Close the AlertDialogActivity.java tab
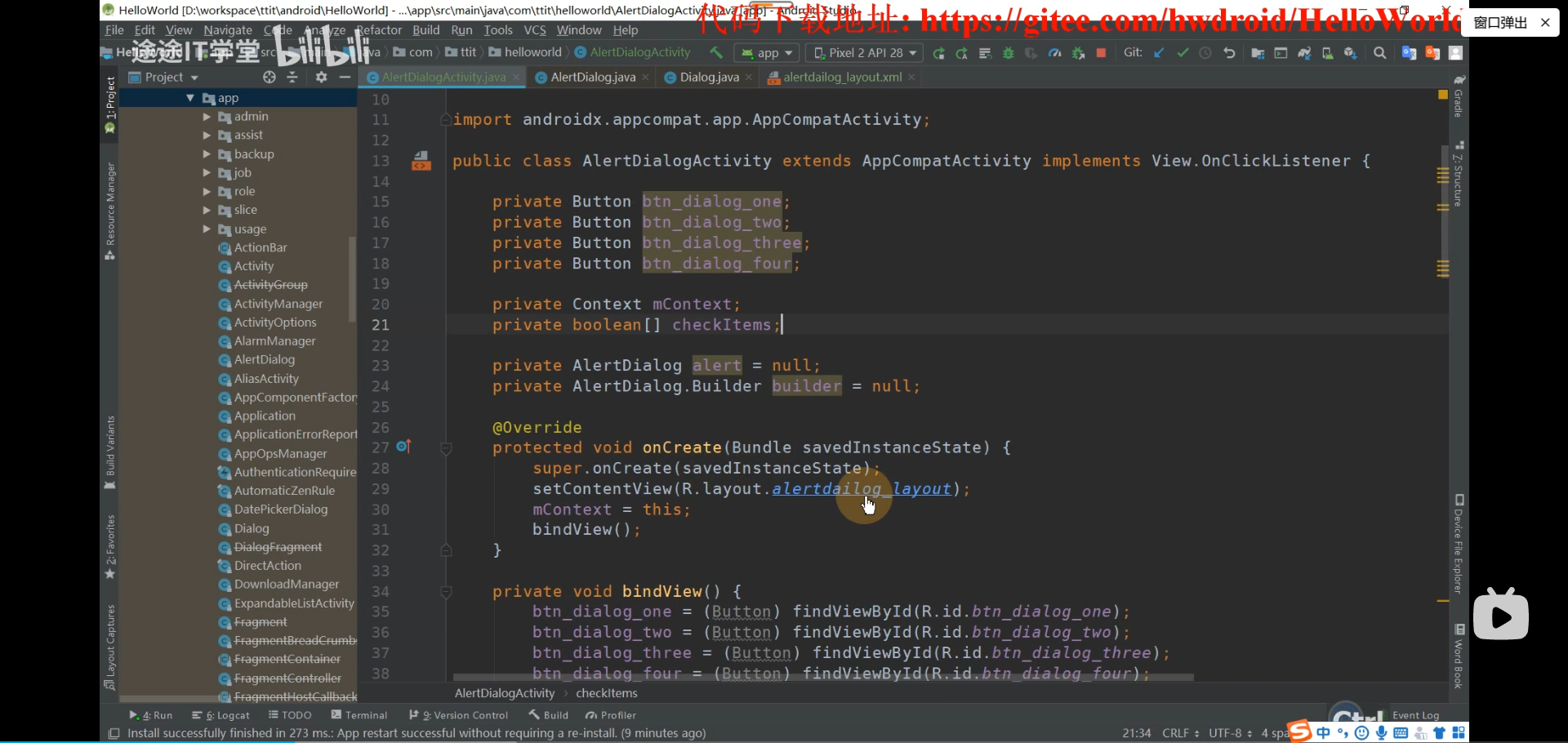This screenshot has width=1568, height=743. click(x=516, y=77)
